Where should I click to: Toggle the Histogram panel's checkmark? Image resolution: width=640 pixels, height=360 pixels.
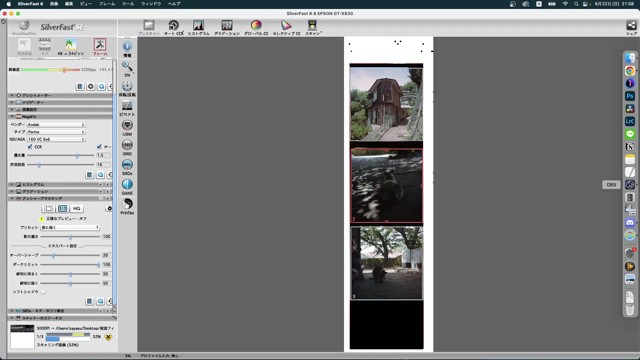click(101, 184)
